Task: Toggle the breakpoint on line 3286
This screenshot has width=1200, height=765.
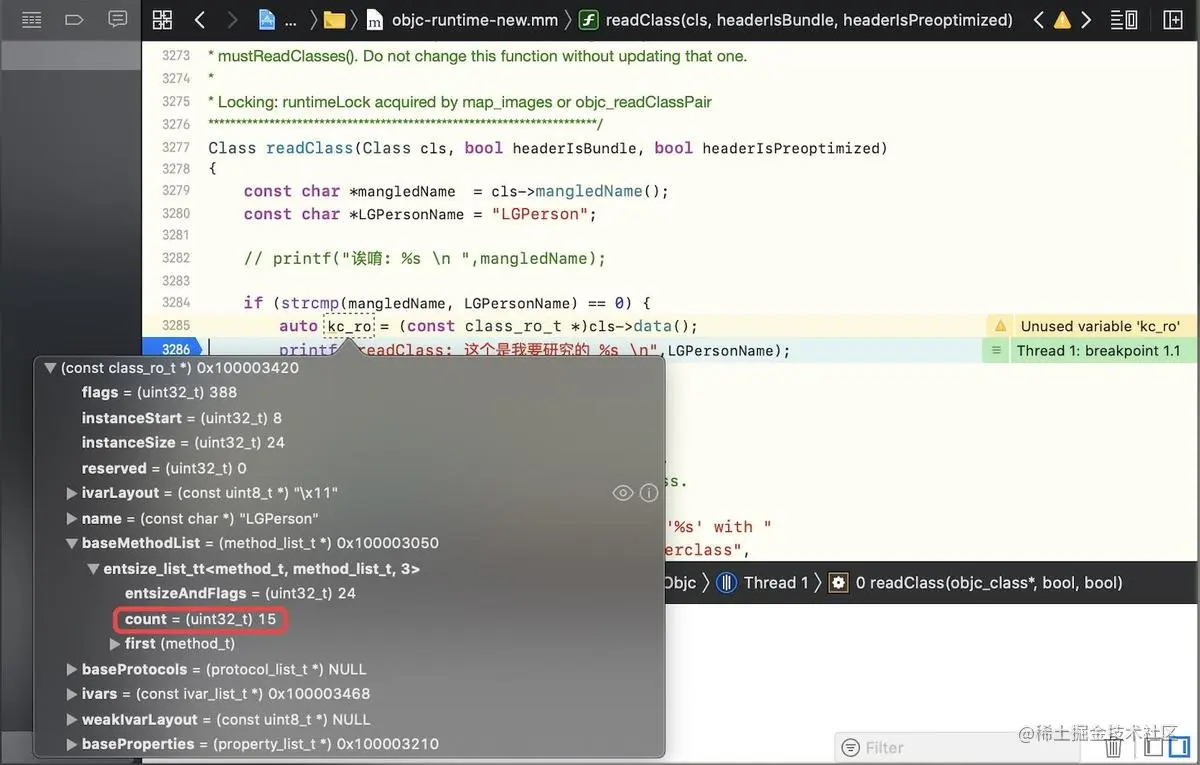Action: coord(176,350)
